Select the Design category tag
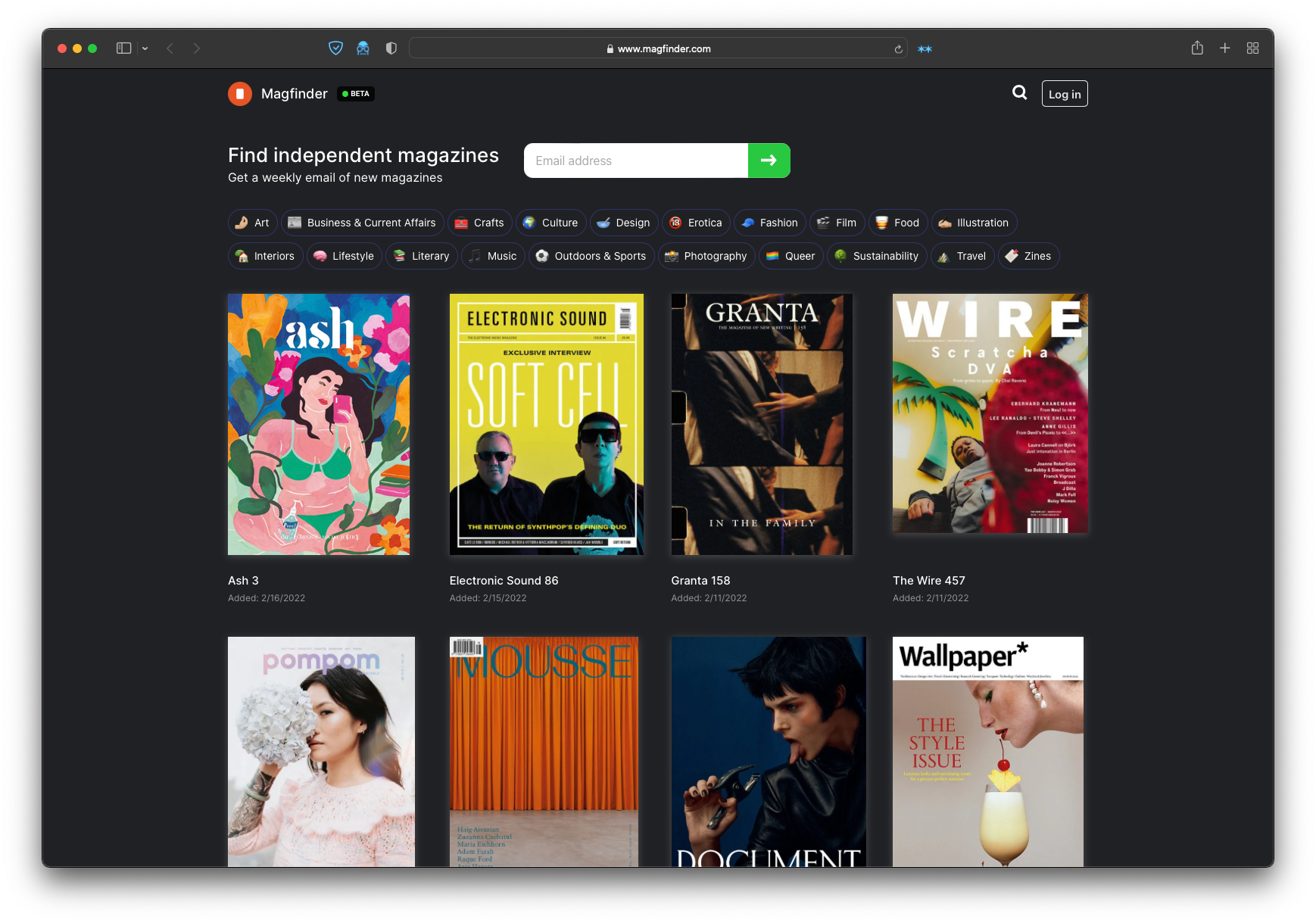Screen dimensions: 1316x923 click(x=624, y=223)
